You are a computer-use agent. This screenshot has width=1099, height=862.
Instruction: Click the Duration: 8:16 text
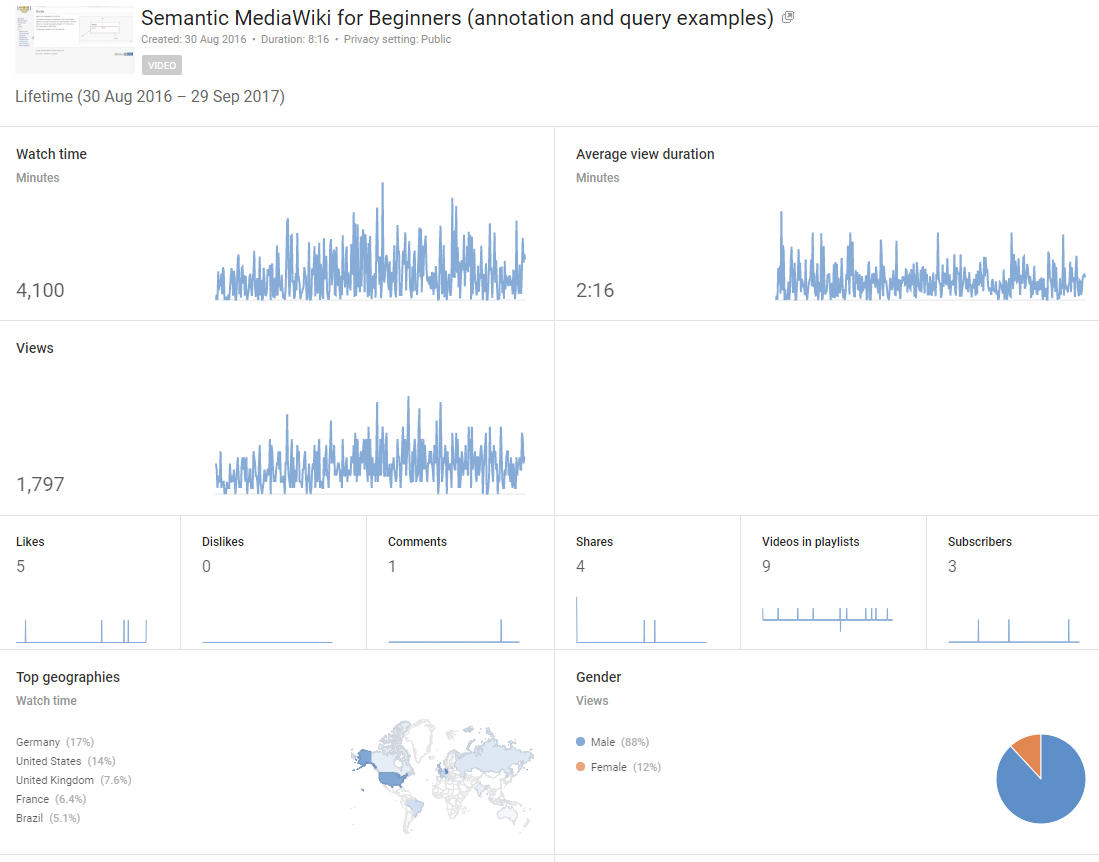click(x=295, y=39)
